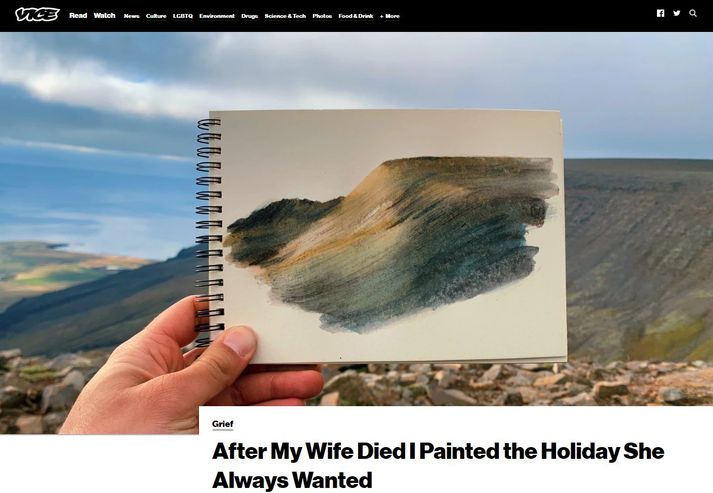Go to Photos section

tap(322, 16)
